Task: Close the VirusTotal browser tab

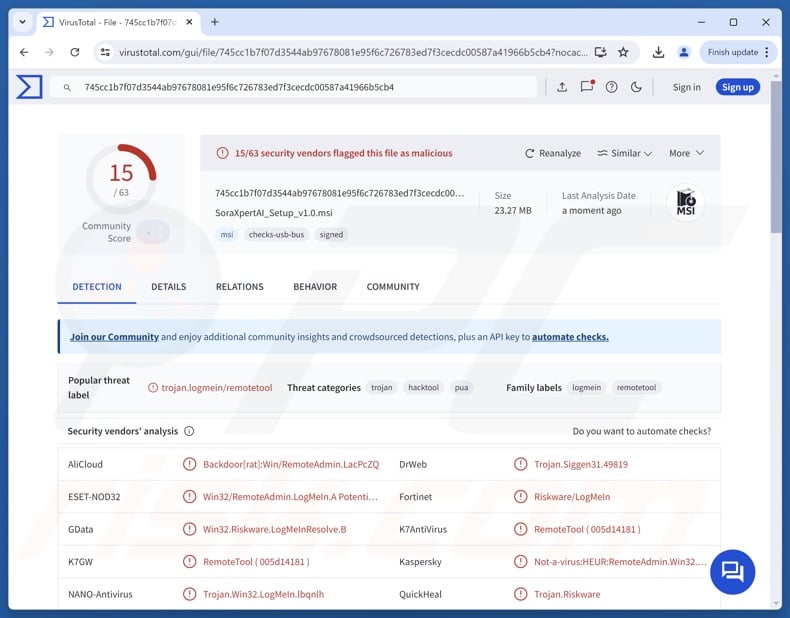Action: (x=189, y=22)
